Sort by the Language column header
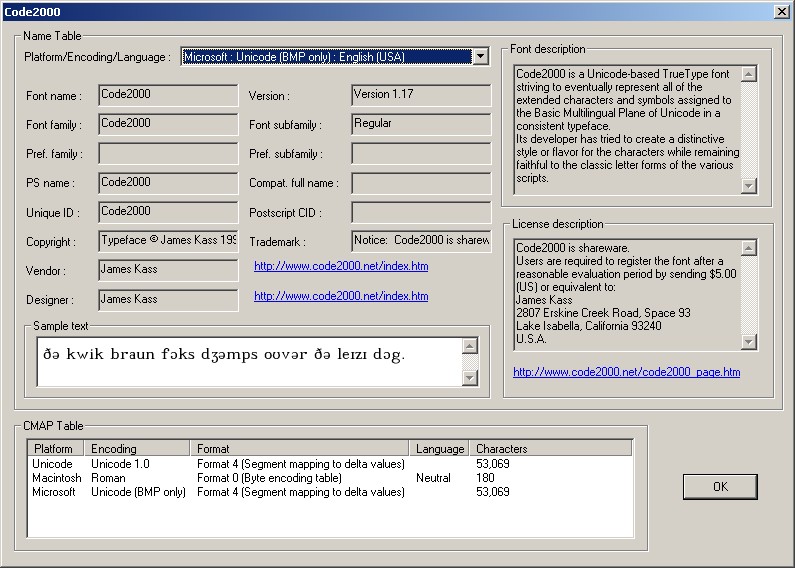This screenshot has width=795, height=568. pyautogui.click(x=439, y=448)
